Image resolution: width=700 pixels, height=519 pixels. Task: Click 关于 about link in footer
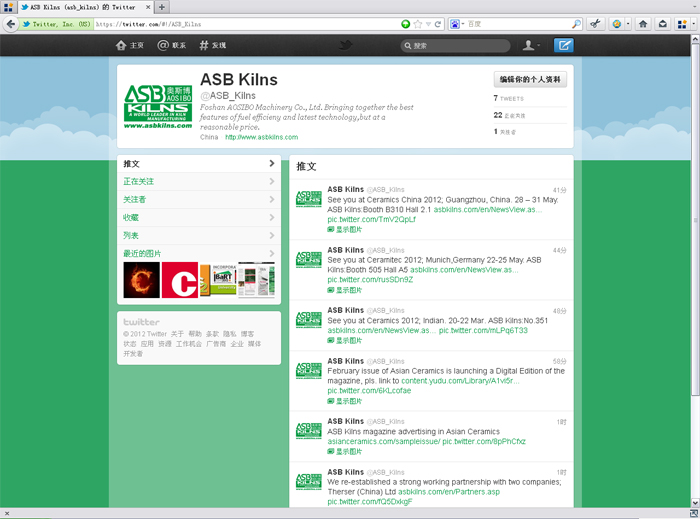pyautogui.click(x=177, y=334)
